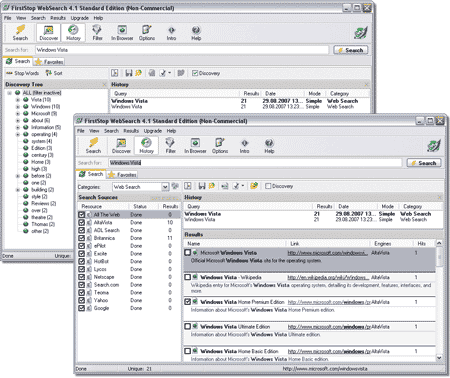Select Search tab in back window
The width and height of the screenshot is (450, 378).
tap(18, 61)
